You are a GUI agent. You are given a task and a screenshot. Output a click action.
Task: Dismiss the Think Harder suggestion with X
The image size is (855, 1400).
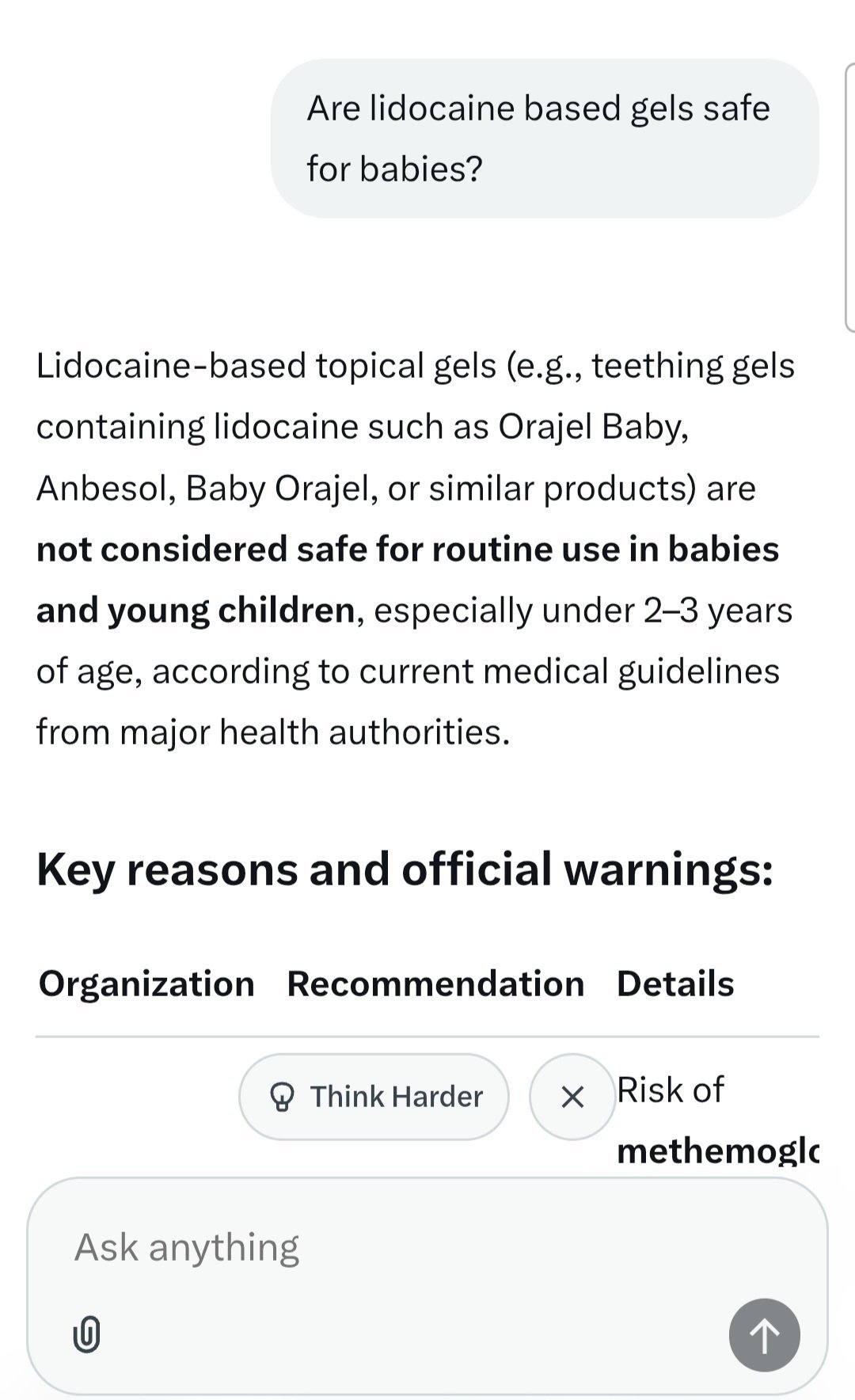pos(572,1097)
